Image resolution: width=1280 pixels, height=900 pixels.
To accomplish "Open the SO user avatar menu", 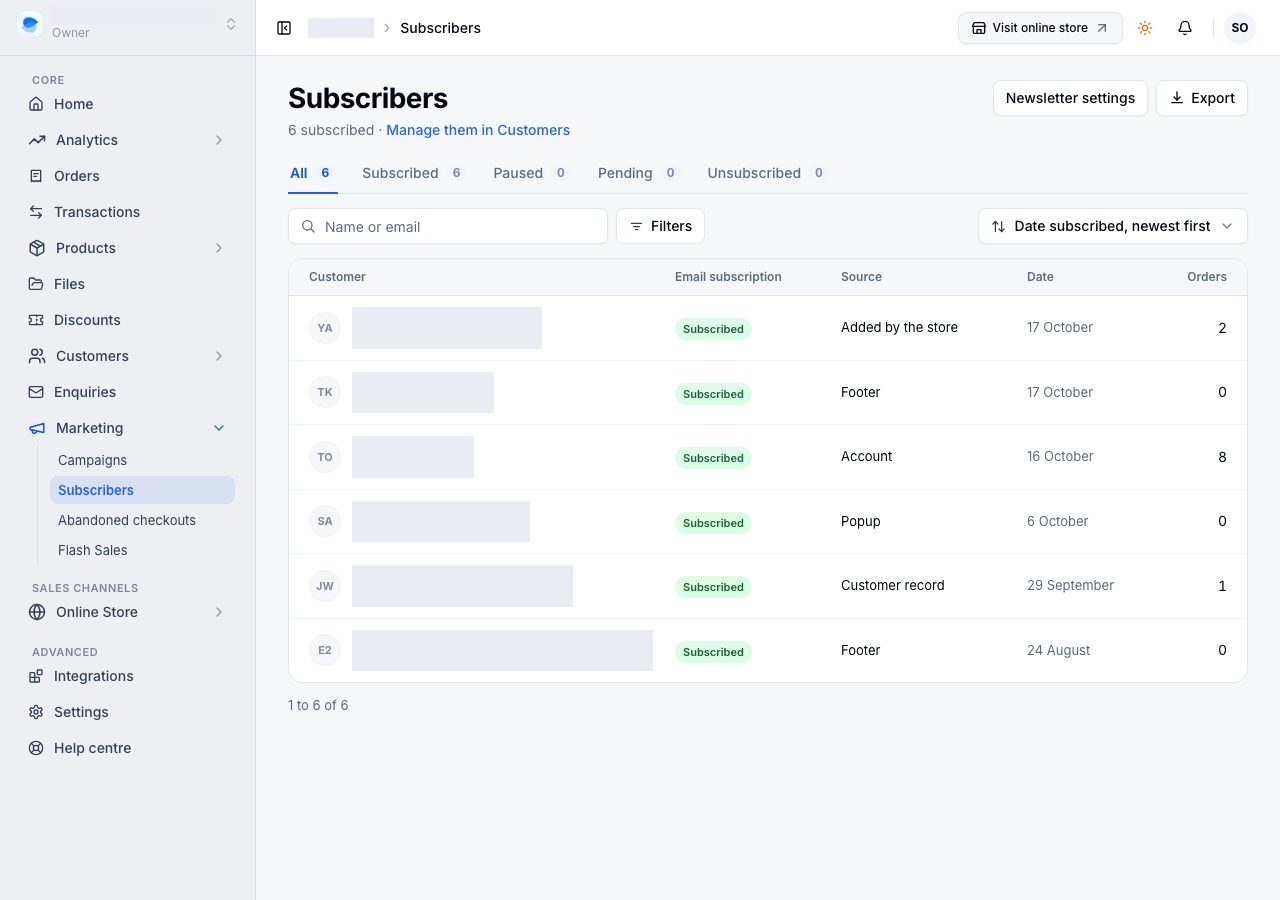I will (1240, 28).
